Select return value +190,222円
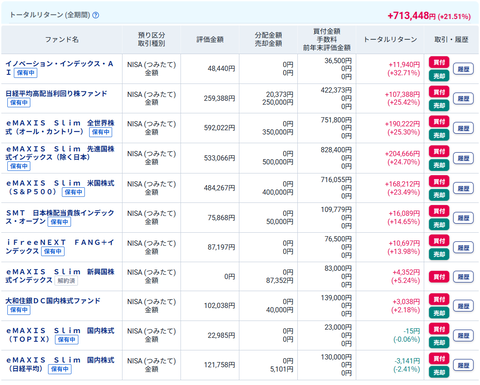 [x=402, y=124]
